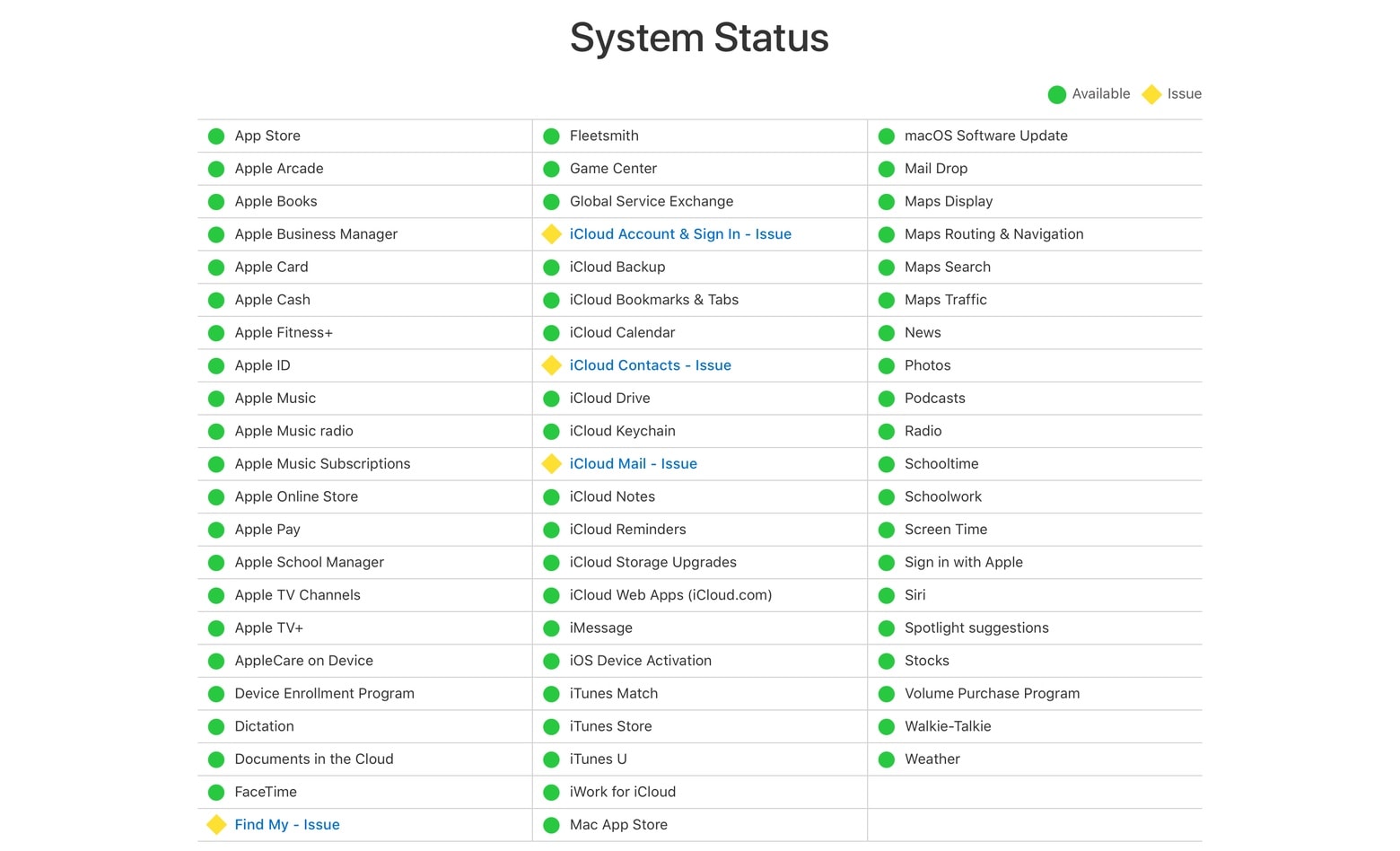1400x851 pixels.
Task: Click the Apple Music row label
Action: pyautogui.click(x=275, y=399)
